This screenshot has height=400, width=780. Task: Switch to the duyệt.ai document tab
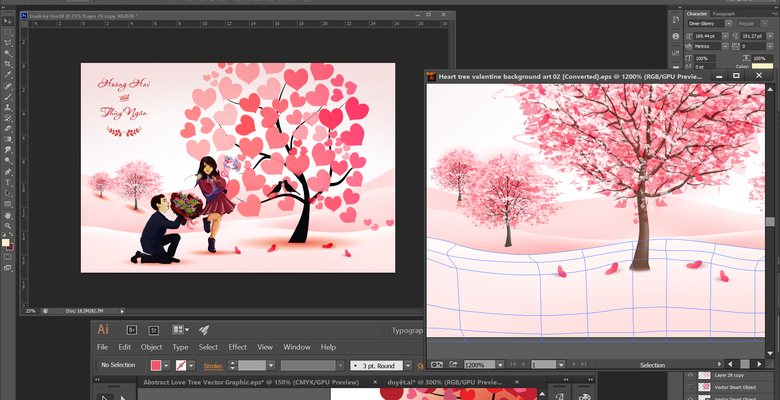445,382
